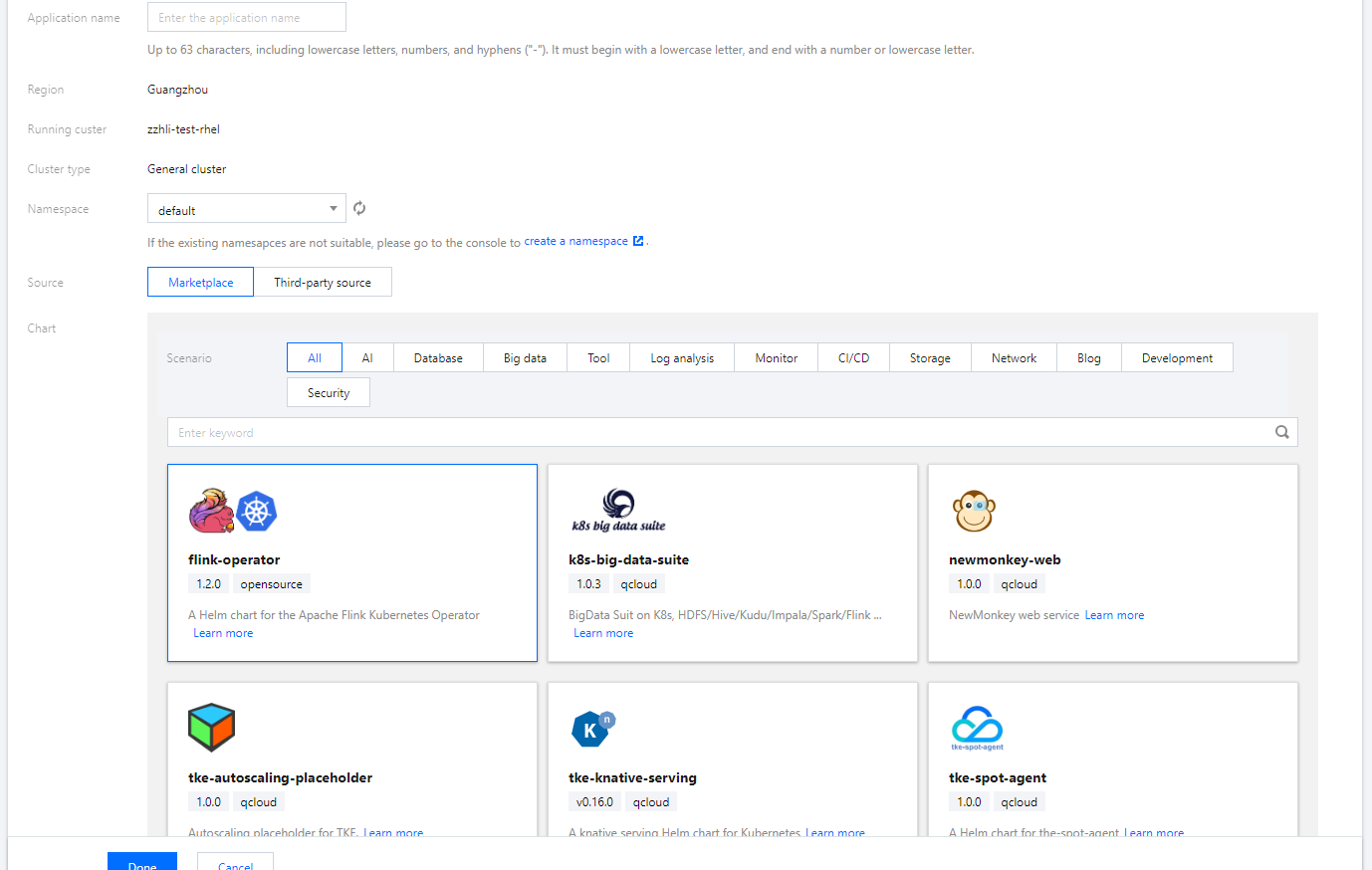Image resolution: width=1372 pixels, height=870 pixels.
Task: Click the refresh namespace icon
Action: click(x=359, y=208)
